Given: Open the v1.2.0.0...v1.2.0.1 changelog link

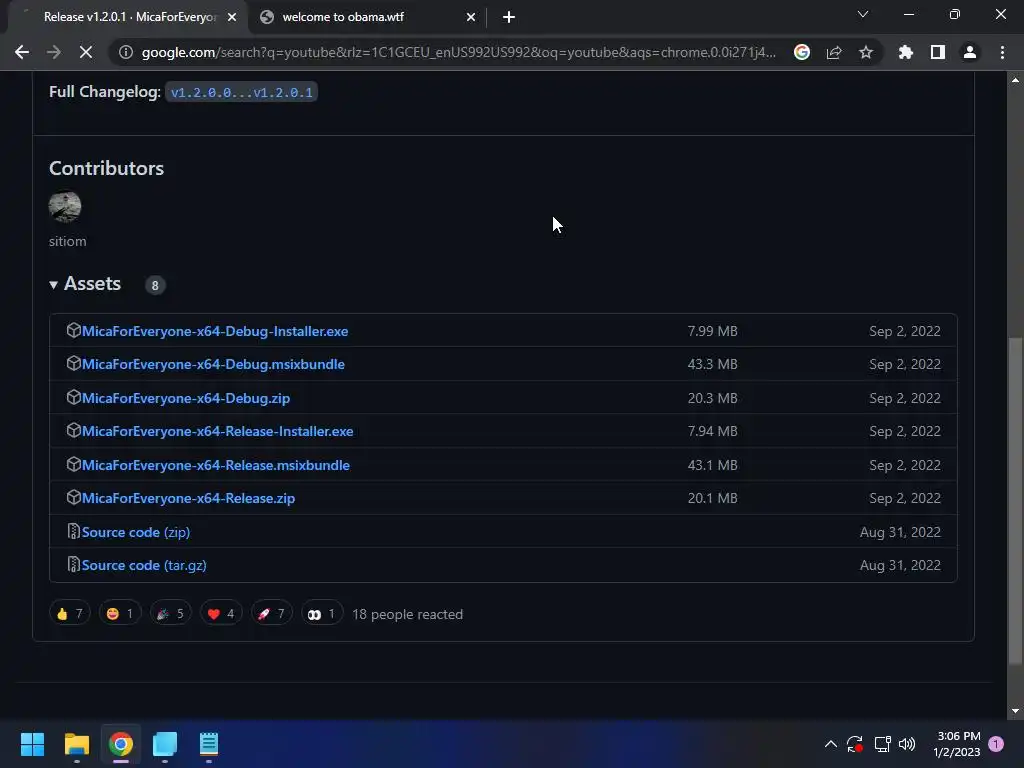Looking at the screenshot, I should (x=241, y=92).
